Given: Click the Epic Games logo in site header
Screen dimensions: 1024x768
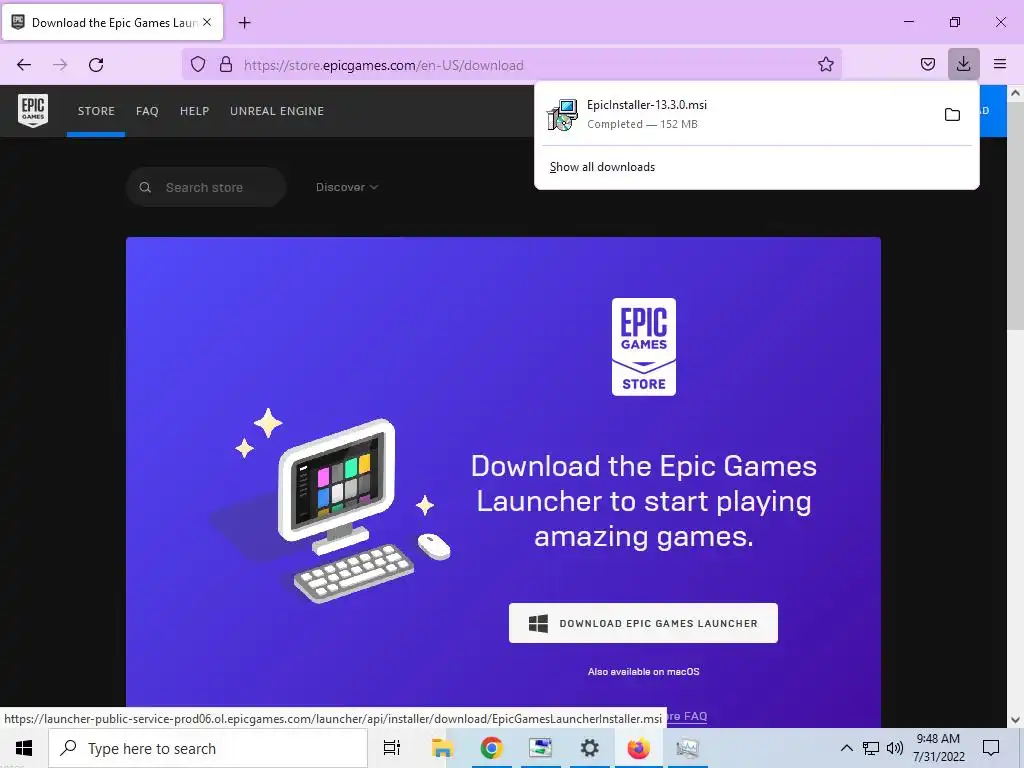Looking at the screenshot, I should coord(33,111).
